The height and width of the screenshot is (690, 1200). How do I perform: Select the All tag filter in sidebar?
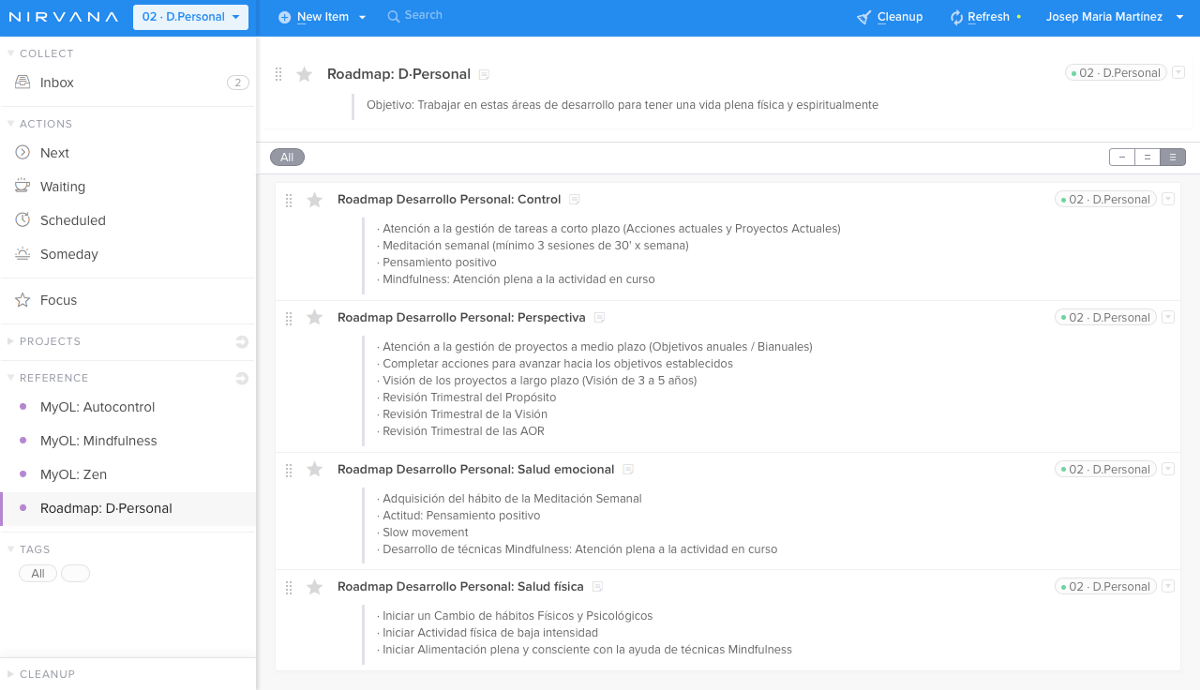click(38, 574)
